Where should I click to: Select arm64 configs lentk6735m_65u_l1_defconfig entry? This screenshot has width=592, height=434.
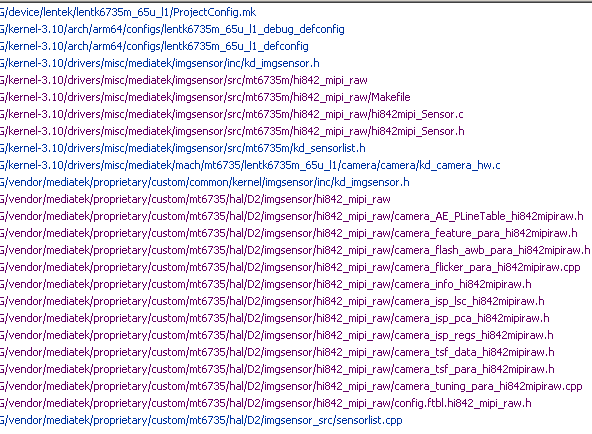[154, 46]
